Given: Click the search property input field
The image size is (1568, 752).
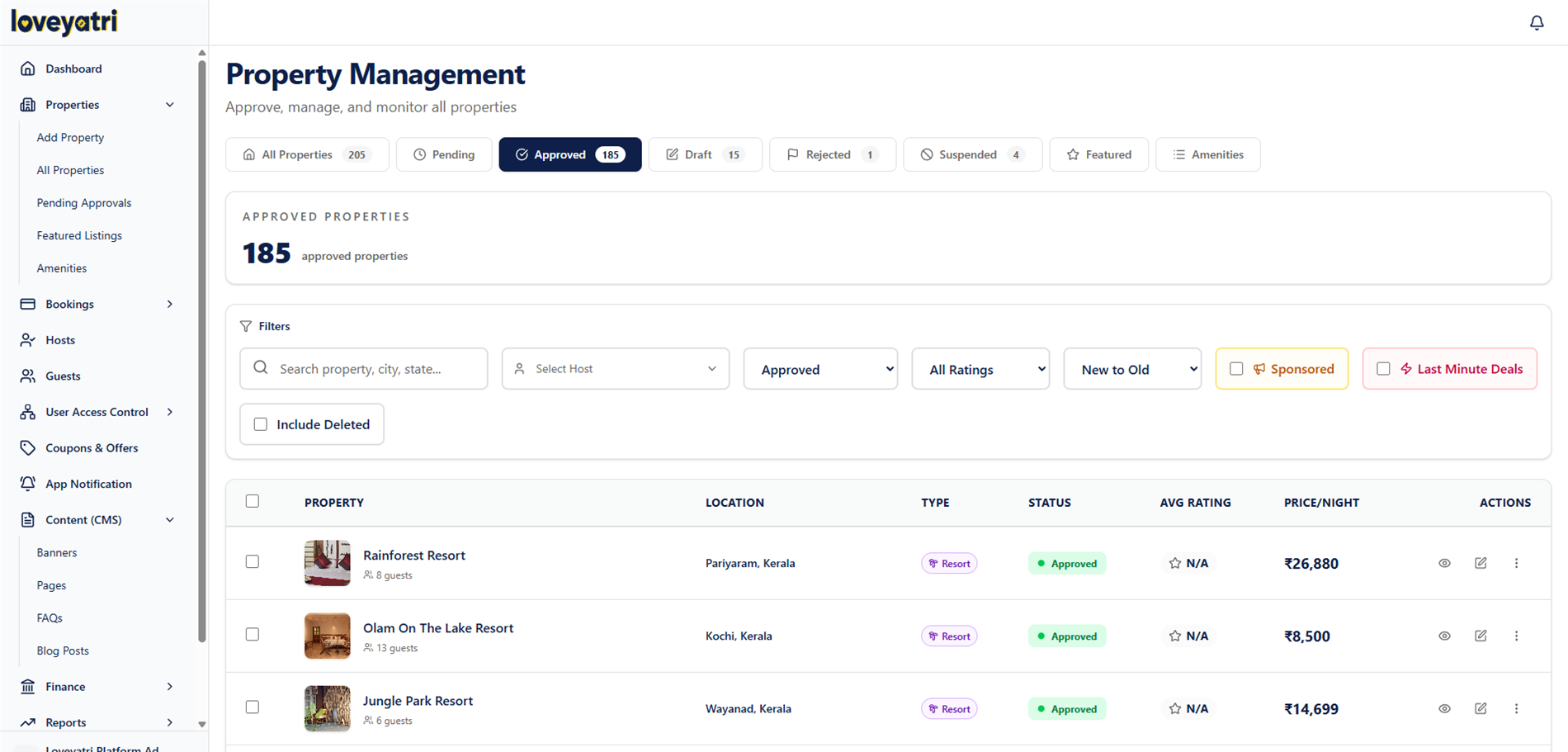Looking at the screenshot, I should coord(364,369).
